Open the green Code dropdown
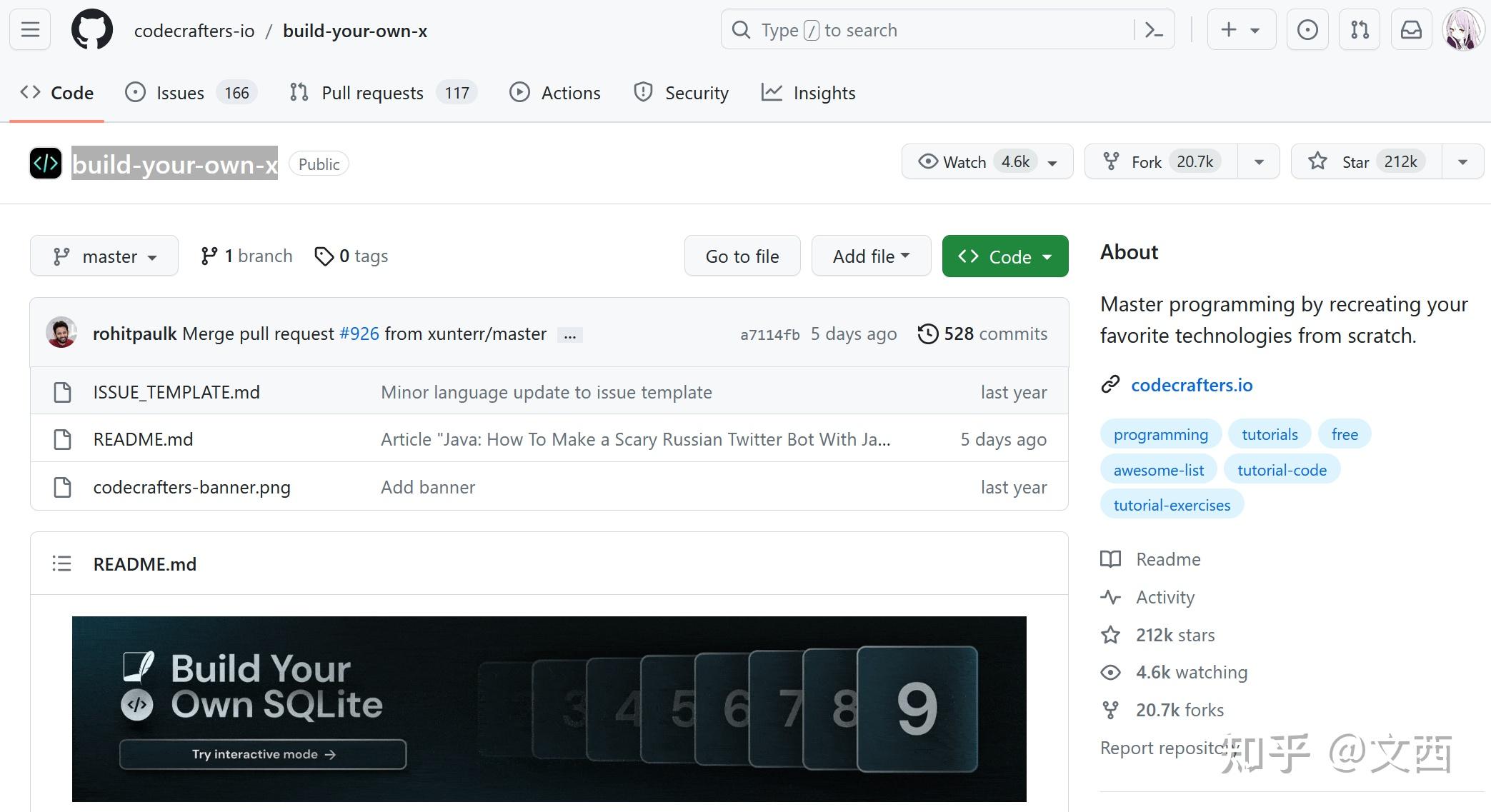The image size is (1491, 812). tap(1004, 256)
